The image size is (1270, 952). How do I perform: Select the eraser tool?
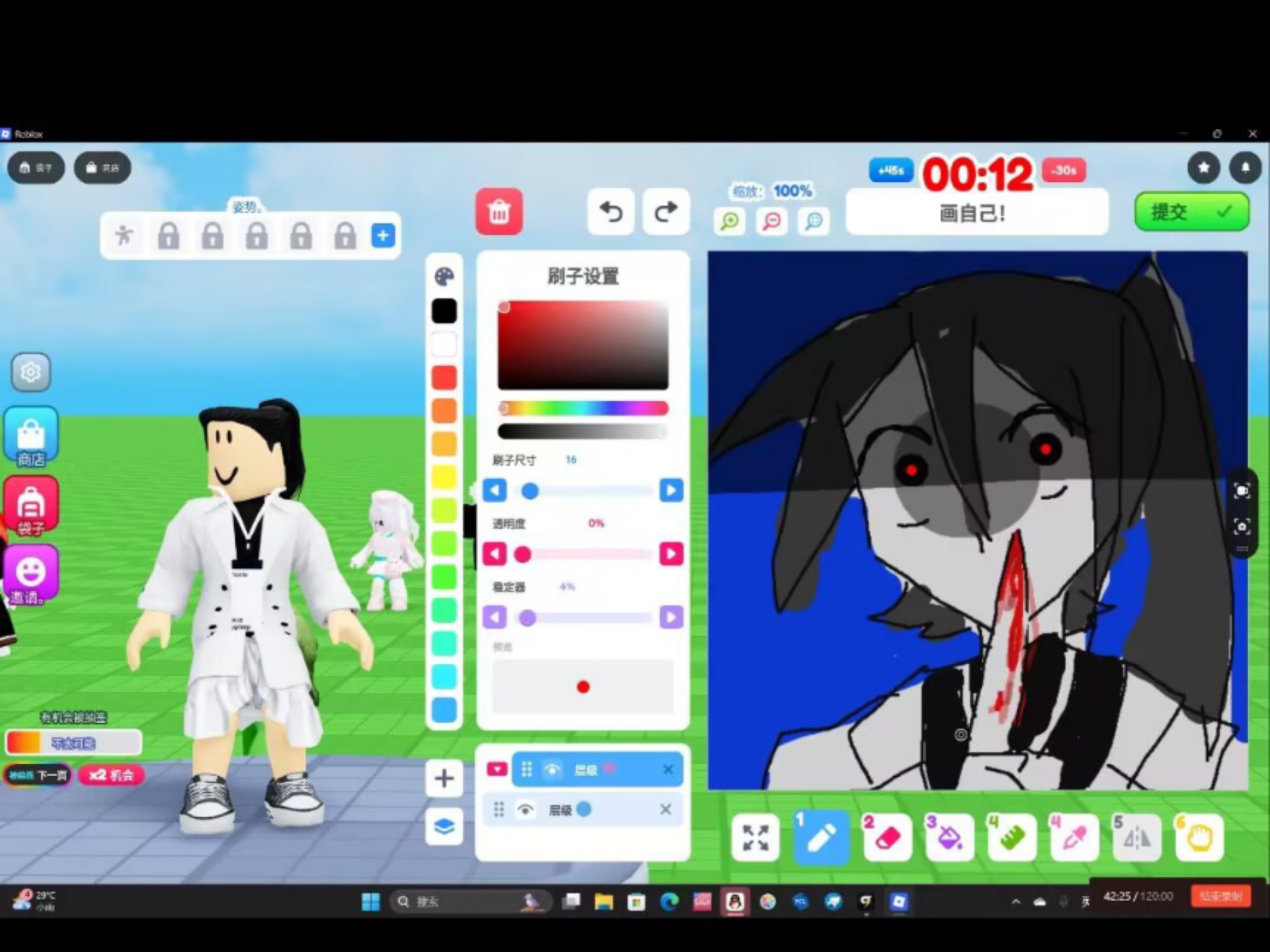(887, 838)
